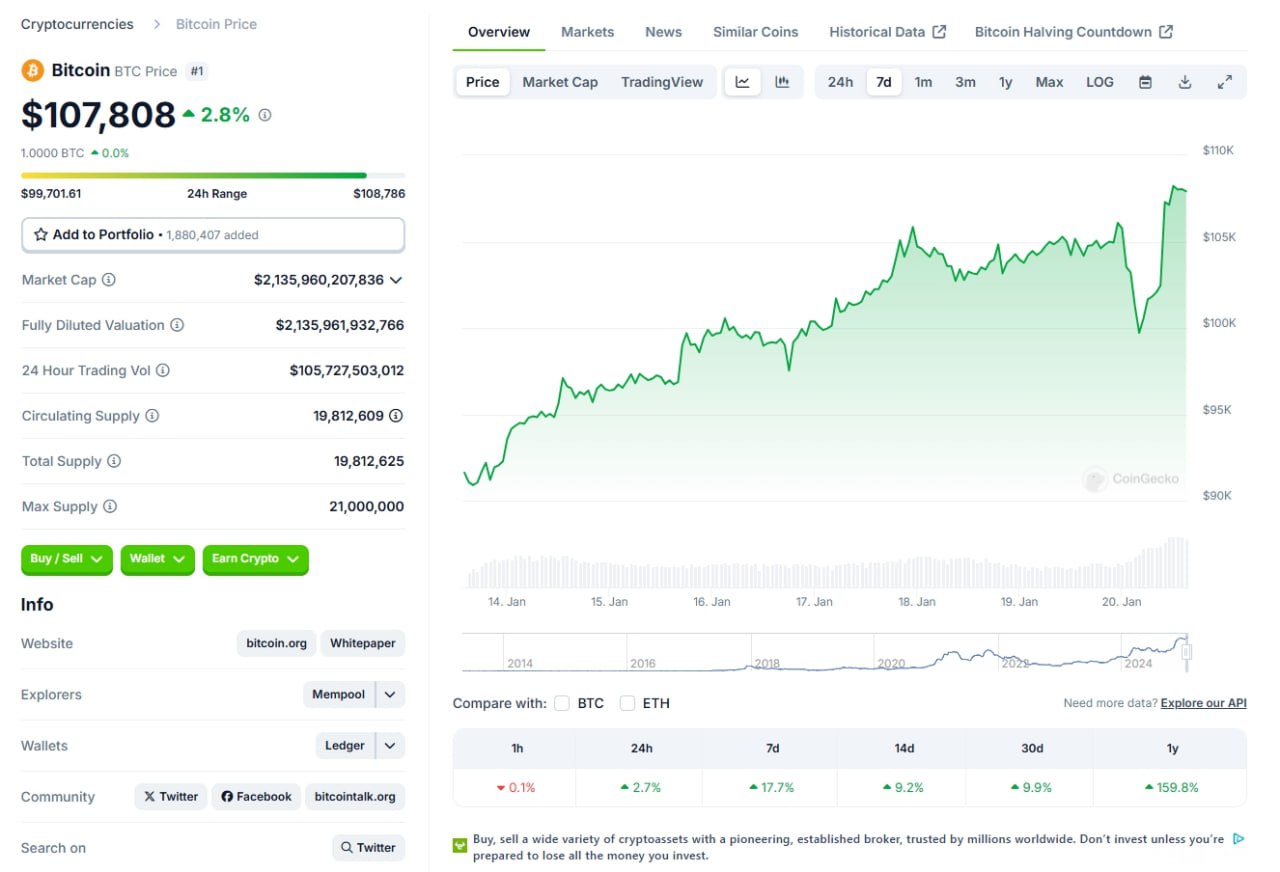
Task: Open the Wallet dropdown
Action: [x=158, y=559]
